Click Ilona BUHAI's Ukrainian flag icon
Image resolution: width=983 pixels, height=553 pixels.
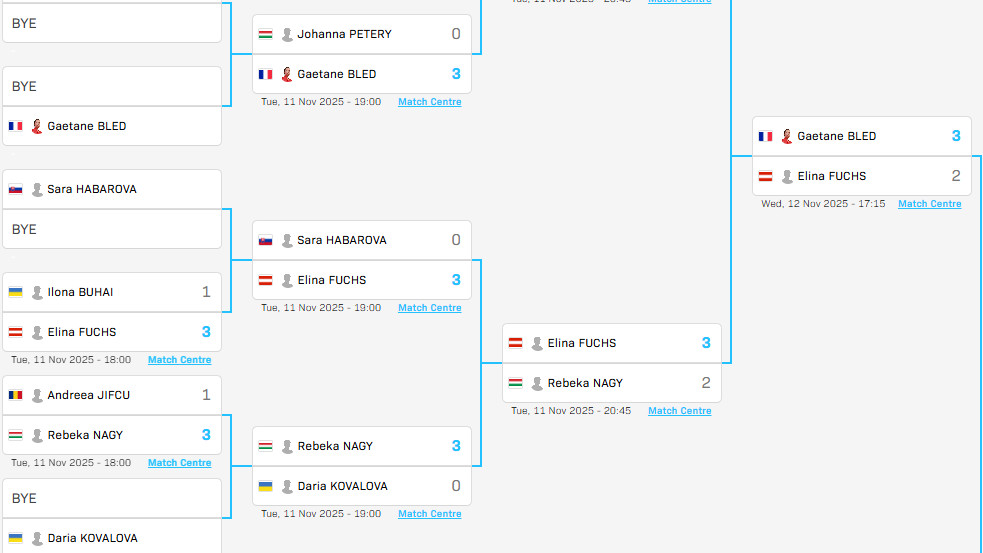pyautogui.click(x=15, y=292)
